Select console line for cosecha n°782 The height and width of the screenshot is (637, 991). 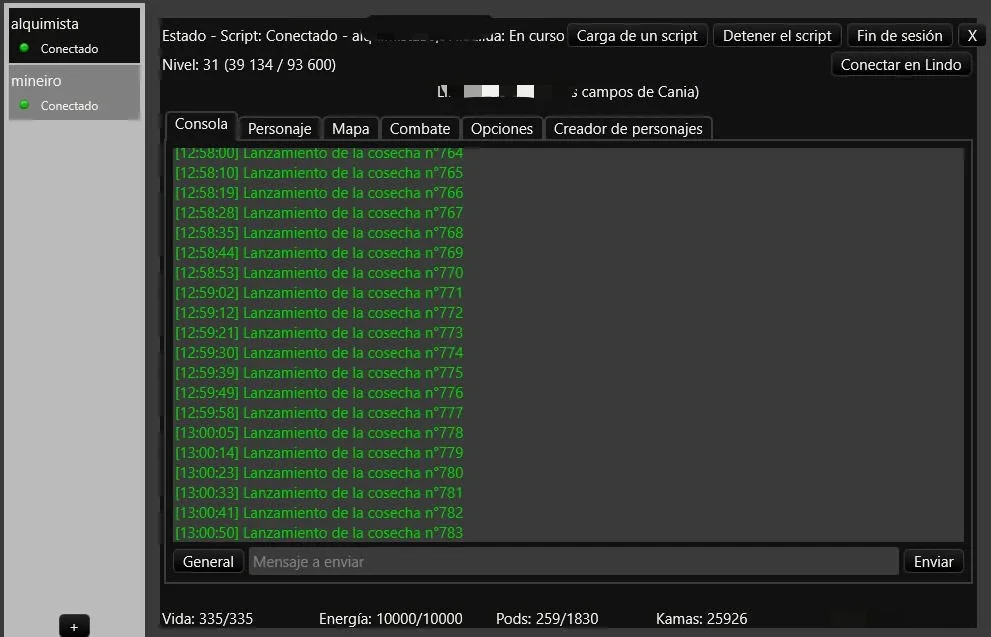(x=319, y=513)
